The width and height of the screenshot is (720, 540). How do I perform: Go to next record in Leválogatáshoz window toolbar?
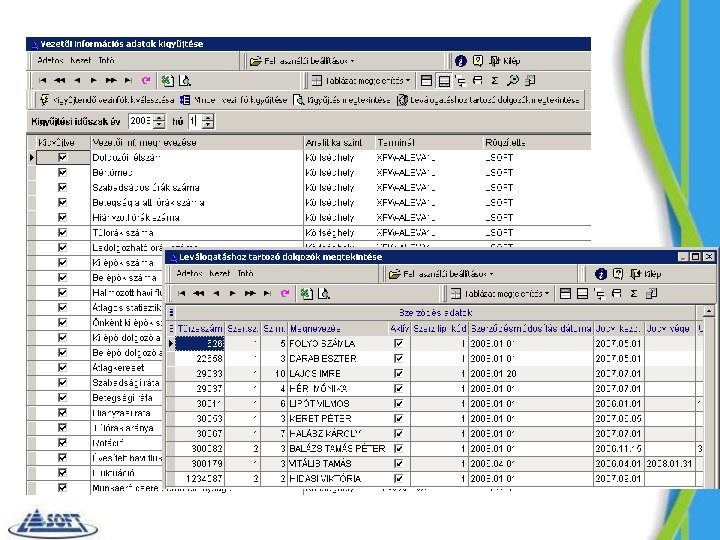232,294
